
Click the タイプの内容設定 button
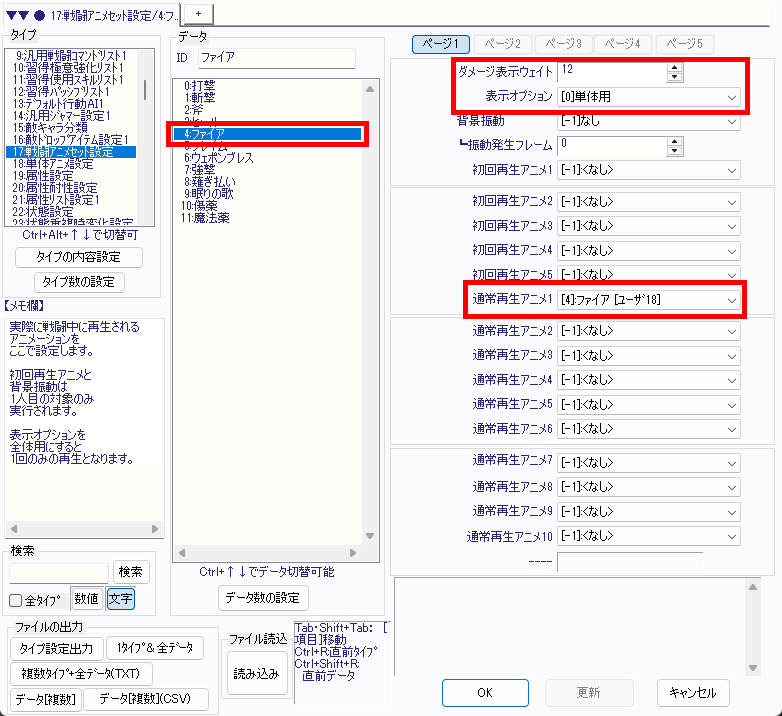(79, 257)
